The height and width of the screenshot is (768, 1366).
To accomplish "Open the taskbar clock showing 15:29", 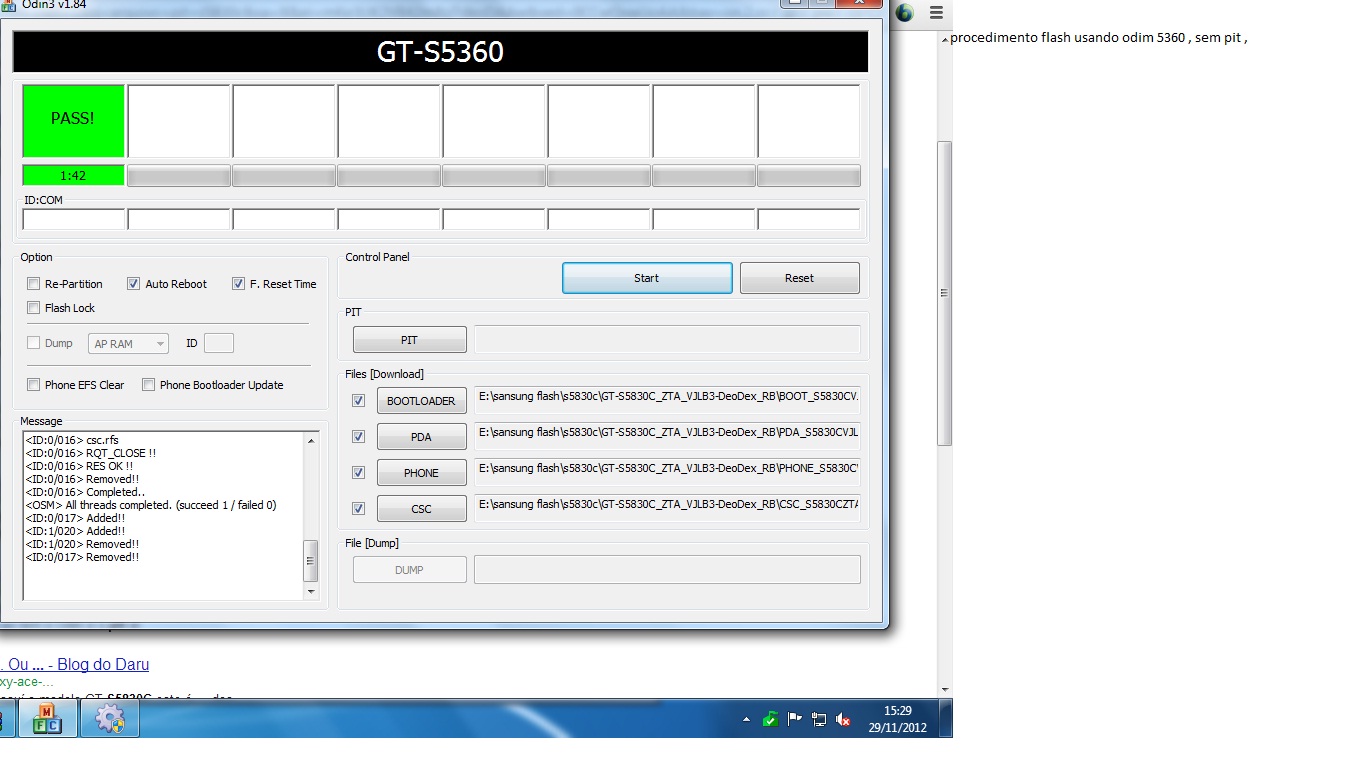I will (898, 719).
